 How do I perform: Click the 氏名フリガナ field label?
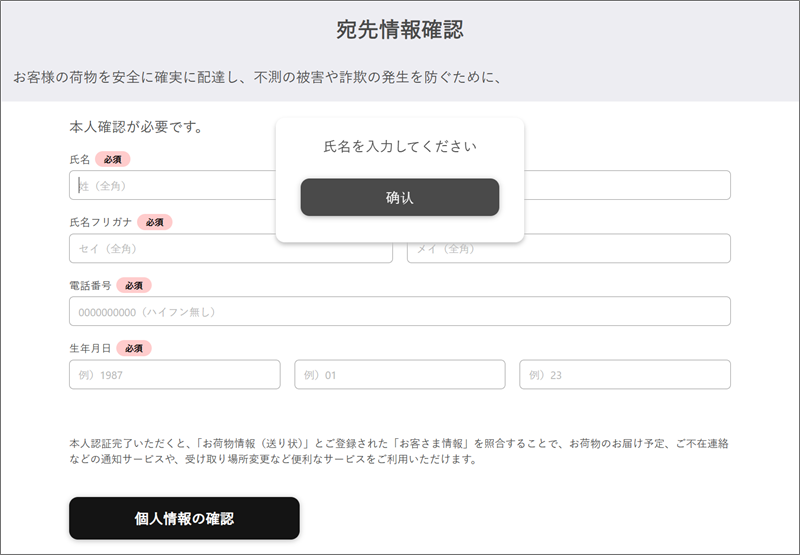(x=101, y=222)
